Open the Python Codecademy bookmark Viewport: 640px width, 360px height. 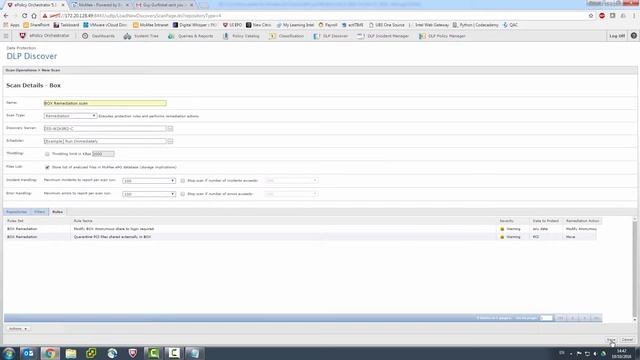click(475, 25)
